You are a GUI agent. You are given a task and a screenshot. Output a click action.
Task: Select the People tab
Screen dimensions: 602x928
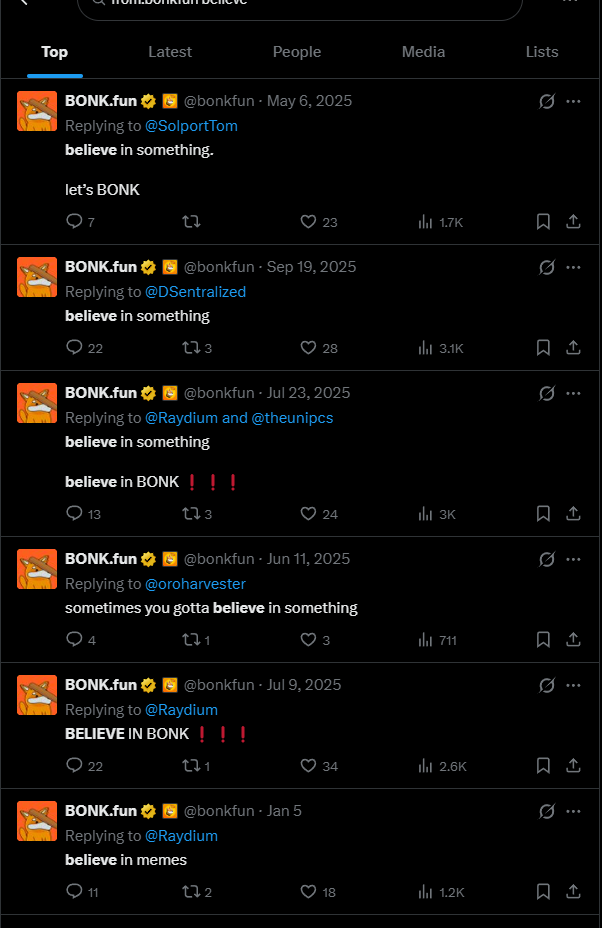[297, 52]
